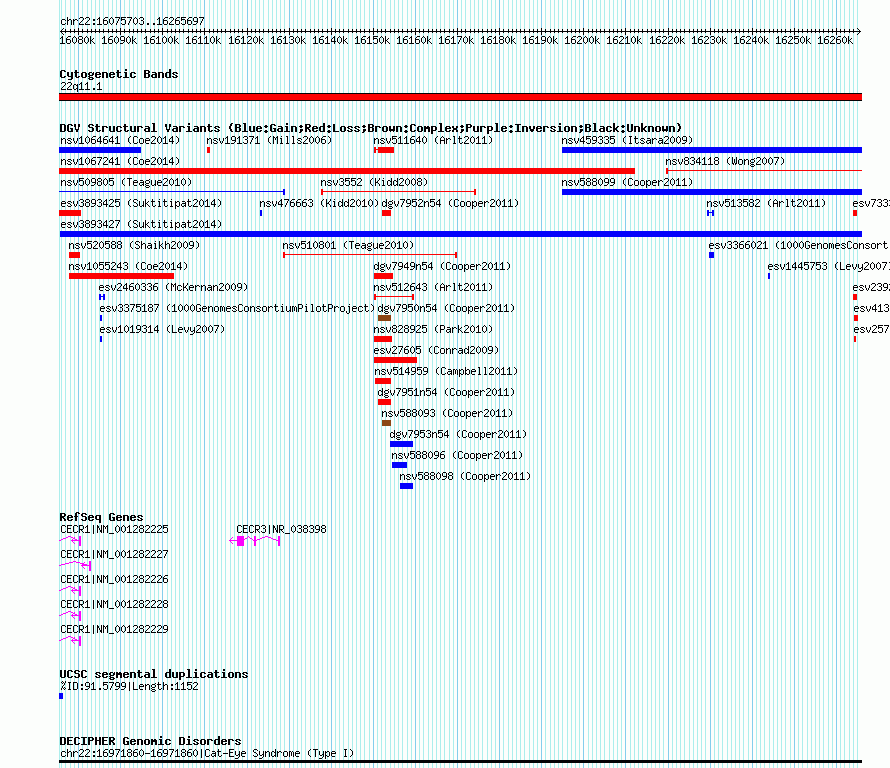Click CECR1|NM_001282225 gene label

tap(114, 529)
